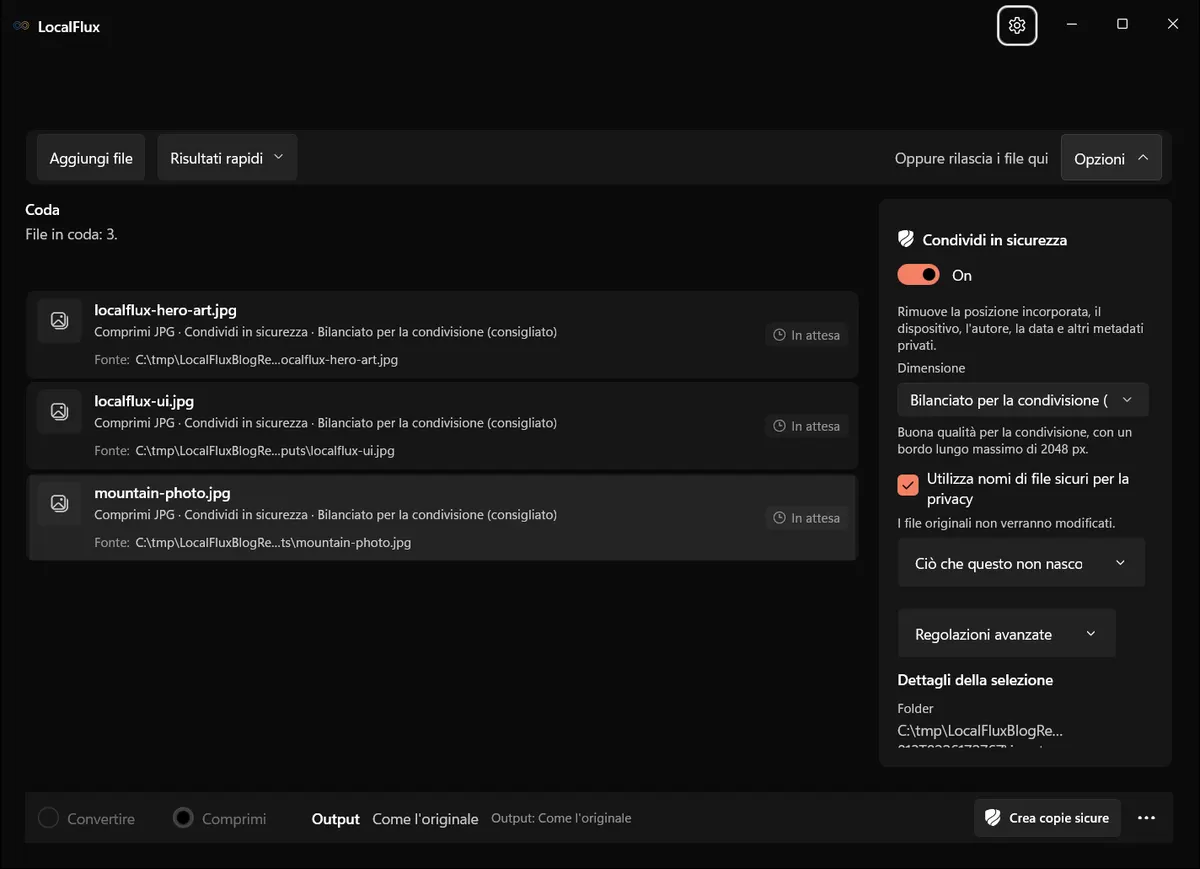Select the localflux-ui.jpg queue item
1200x869 pixels.
[442, 426]
